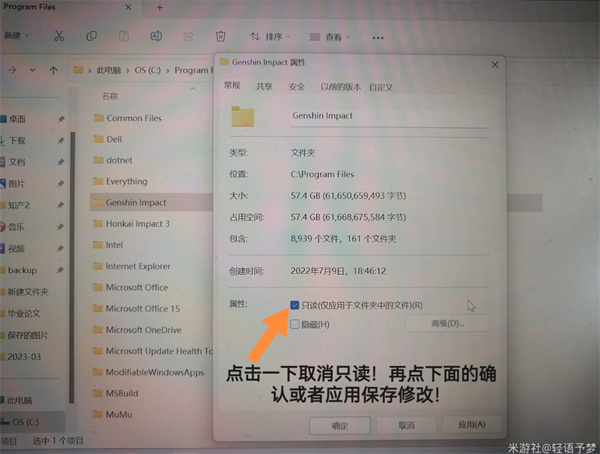Close the Program Files tab

tap(128, 7)
